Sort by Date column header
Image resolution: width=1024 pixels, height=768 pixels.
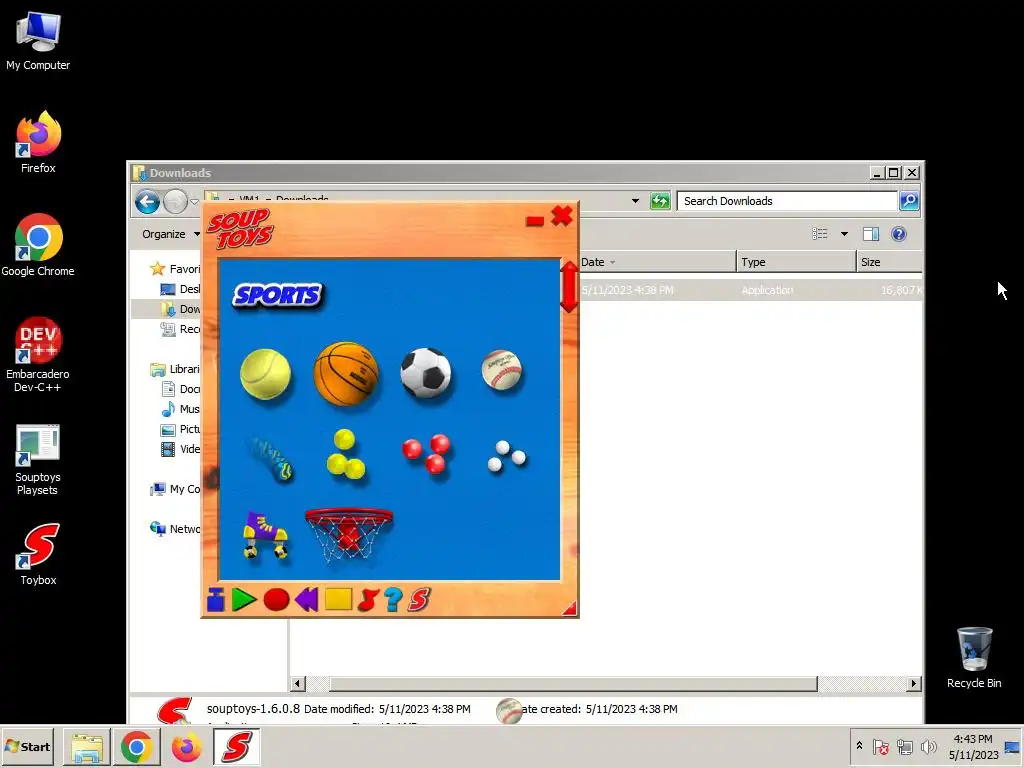point(657,262)
